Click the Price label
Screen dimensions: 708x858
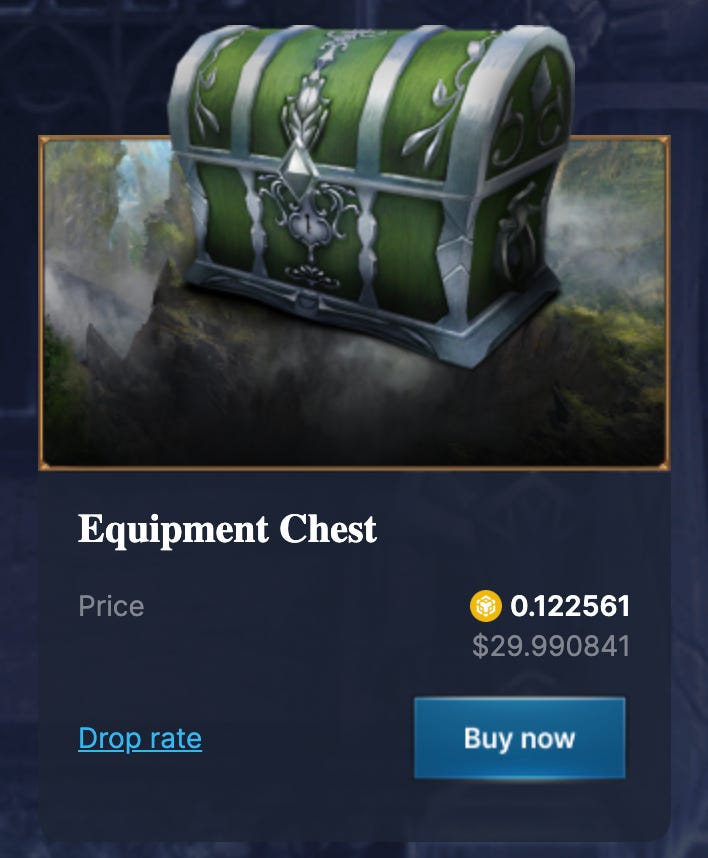111,606
